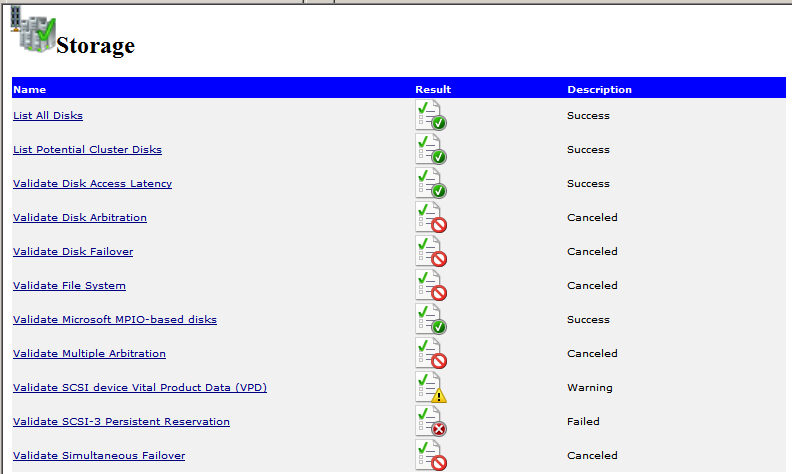Click the Warning description text
This screenshot has width=792, height=474.
(x=590, y=388)
